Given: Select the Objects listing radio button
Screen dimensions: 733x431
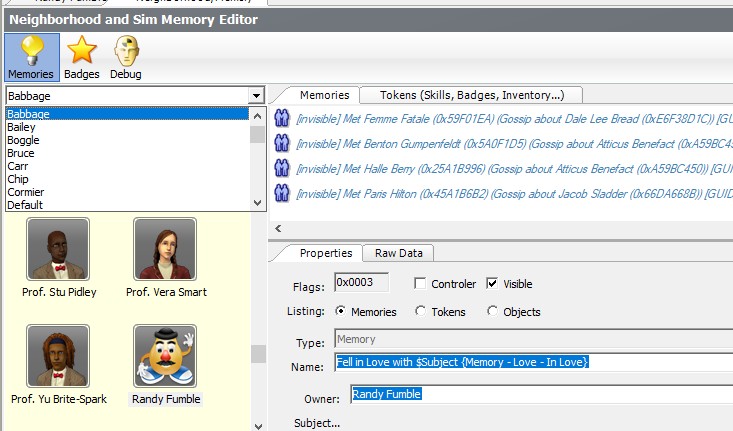Looking at the screenshot, I should click(492, 312).
